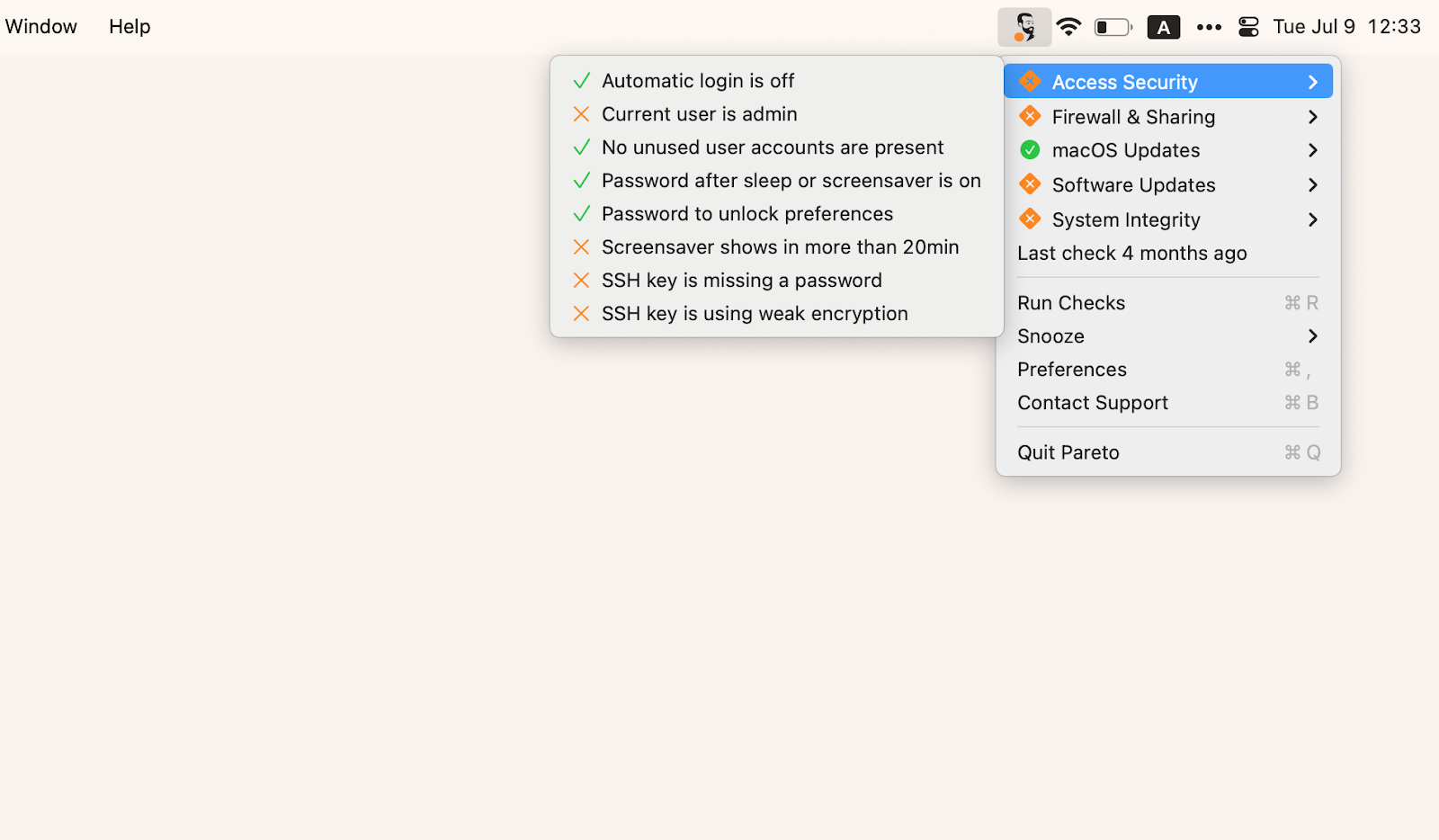This screenshot has width=1439, height=840.
Task: Click the green check icon beside macOS Updates
Action: pos(1030,150)
